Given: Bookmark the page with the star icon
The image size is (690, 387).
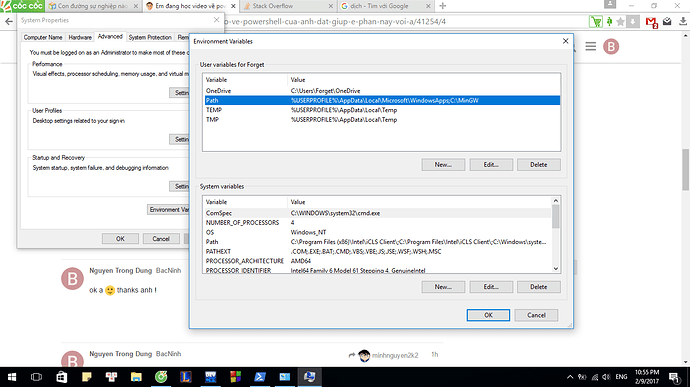Looking at the screenshot, I should [x=620, y=22].
